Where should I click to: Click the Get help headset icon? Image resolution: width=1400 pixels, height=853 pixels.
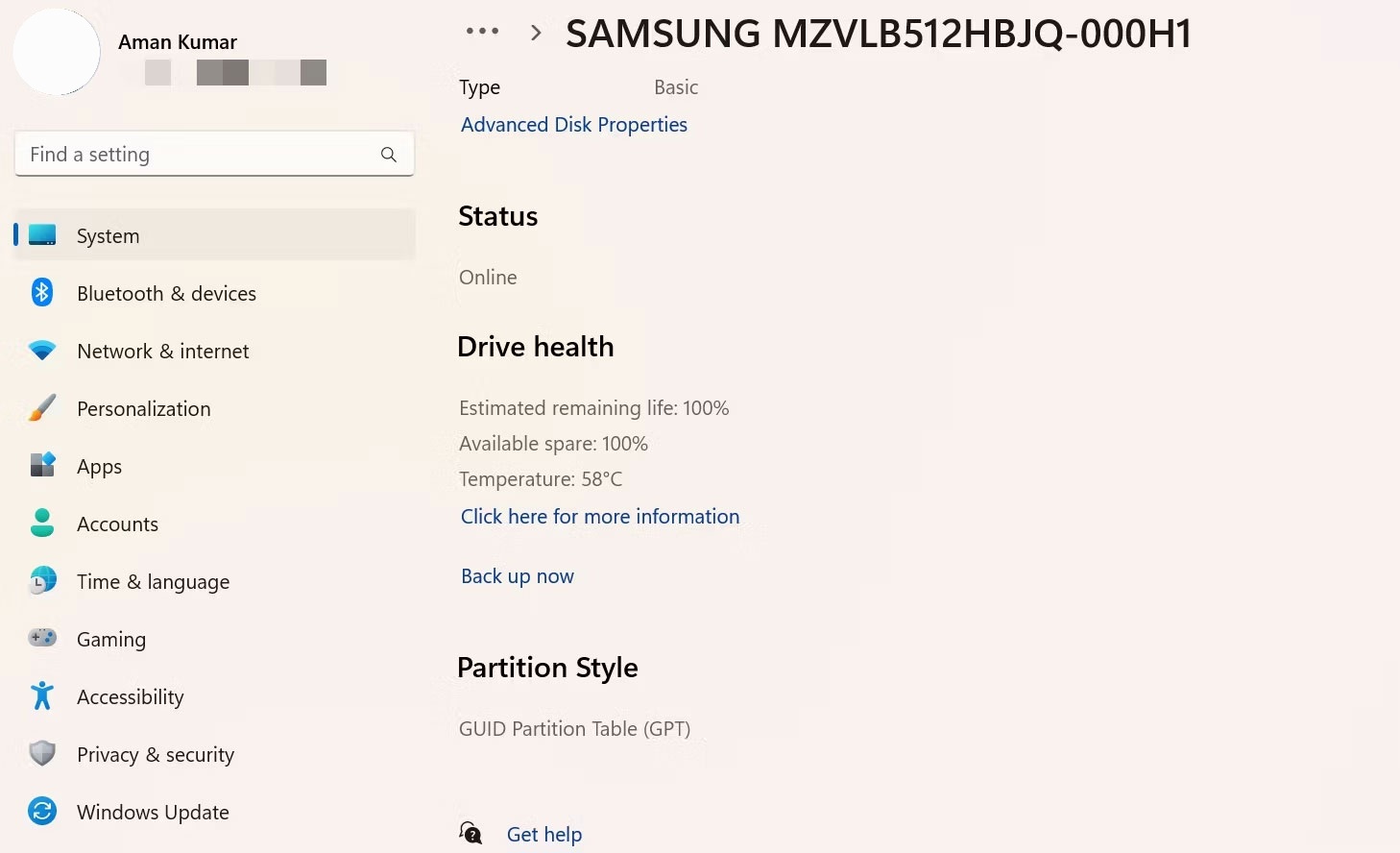(471, 833)
